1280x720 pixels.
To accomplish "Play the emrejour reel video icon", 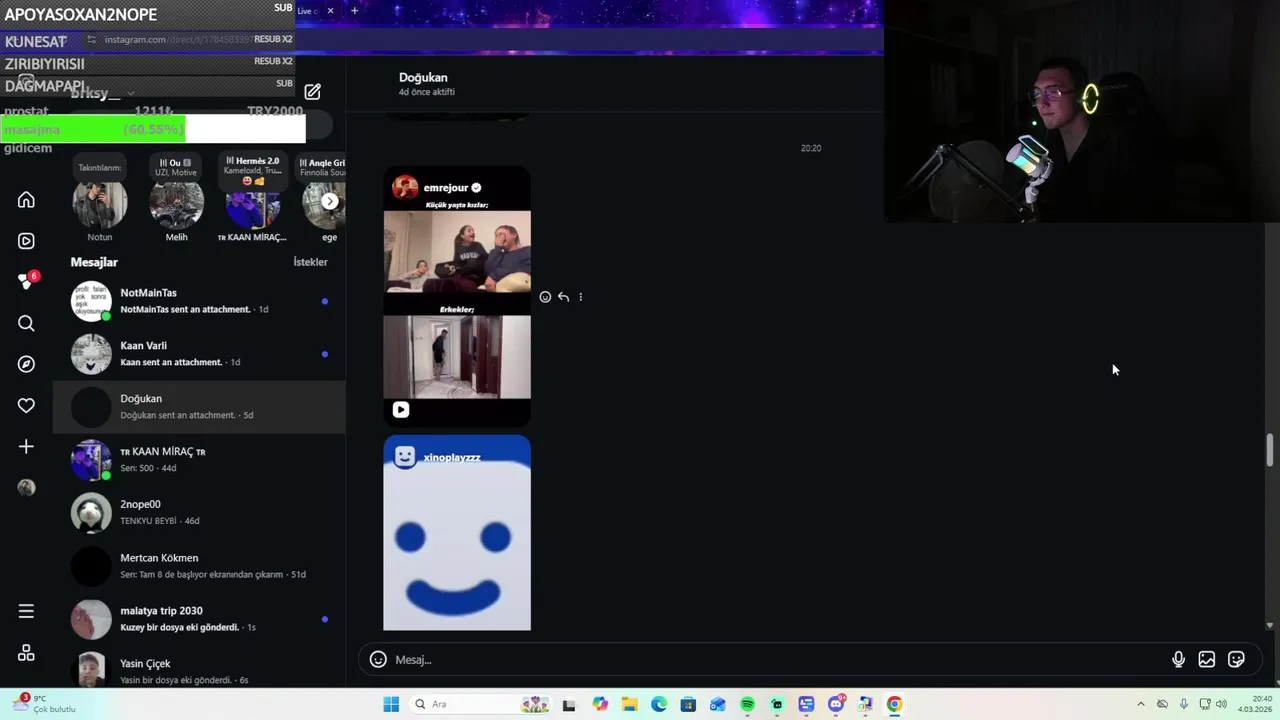I will [401, 409].
